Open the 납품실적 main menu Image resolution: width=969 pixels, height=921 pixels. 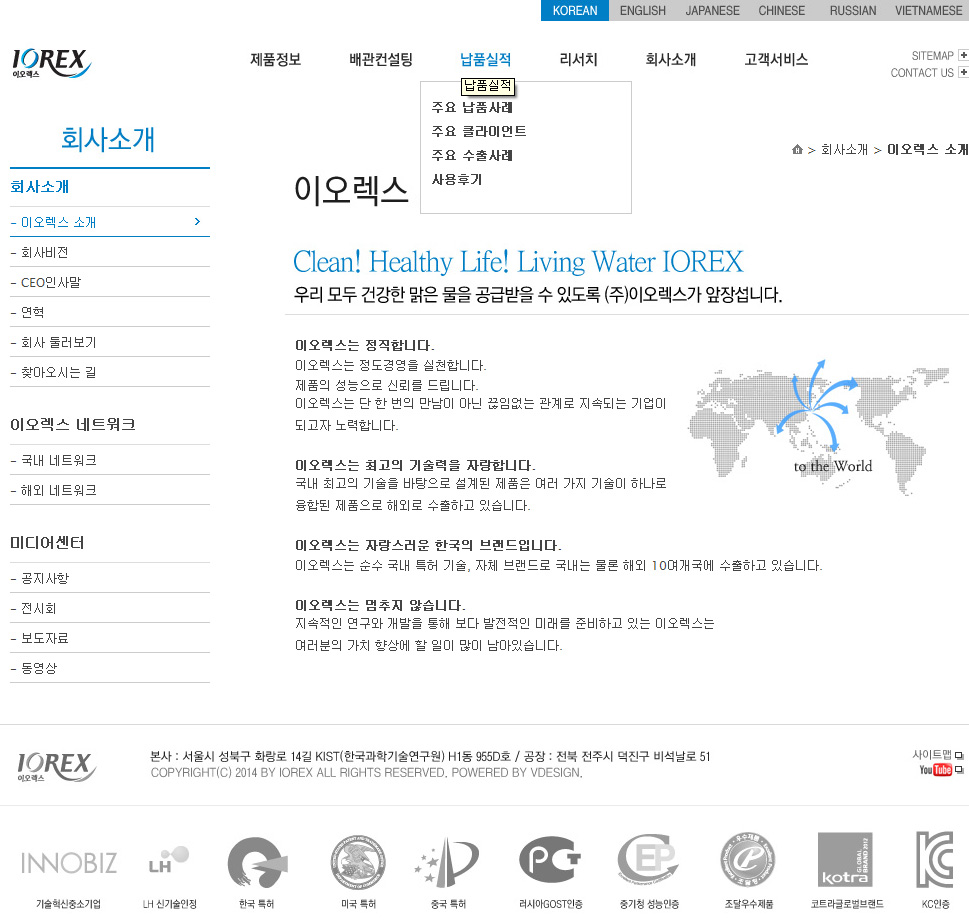coord(486,59)
